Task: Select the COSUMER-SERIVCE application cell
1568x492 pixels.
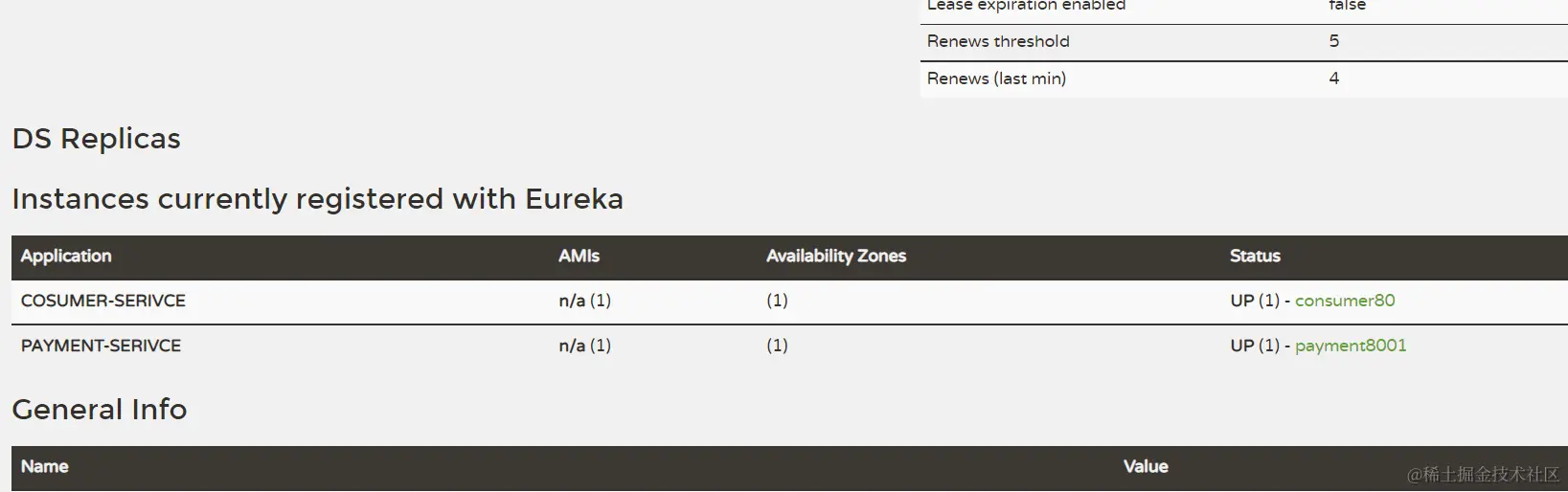Action: 103,301
